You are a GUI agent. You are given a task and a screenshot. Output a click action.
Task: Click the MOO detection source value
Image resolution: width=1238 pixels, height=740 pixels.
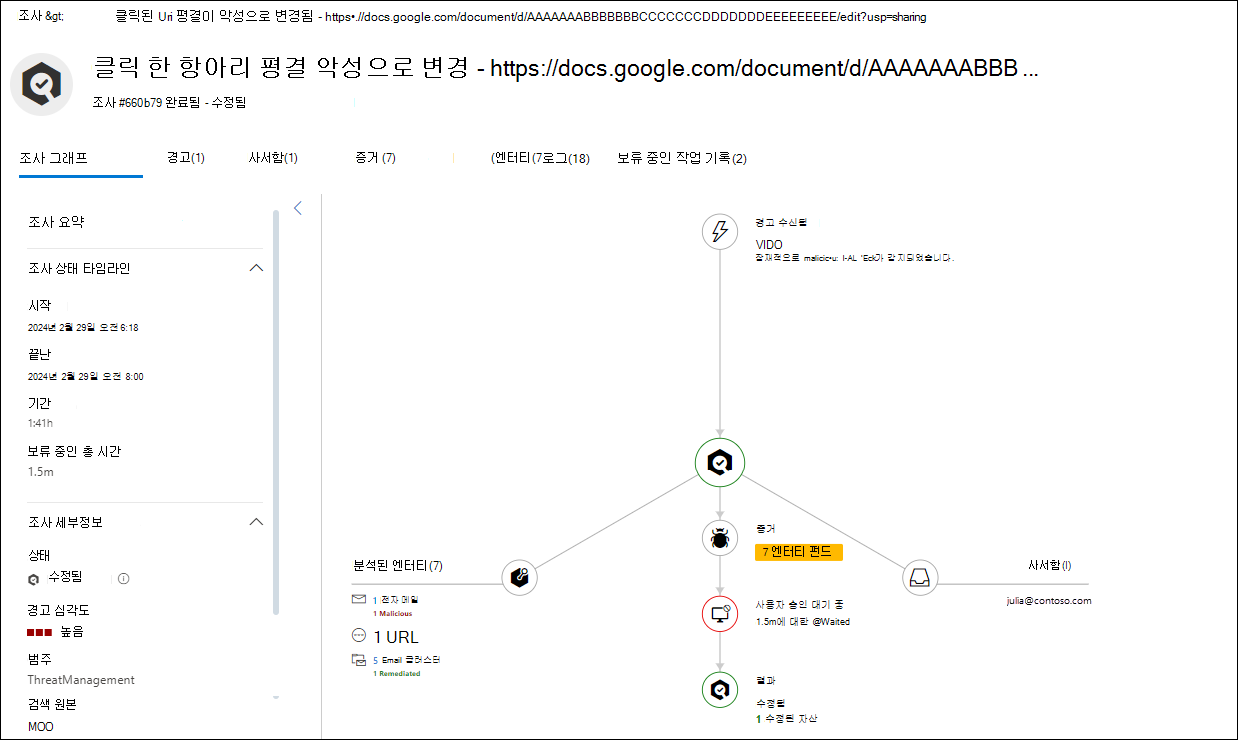click(40, 727)
